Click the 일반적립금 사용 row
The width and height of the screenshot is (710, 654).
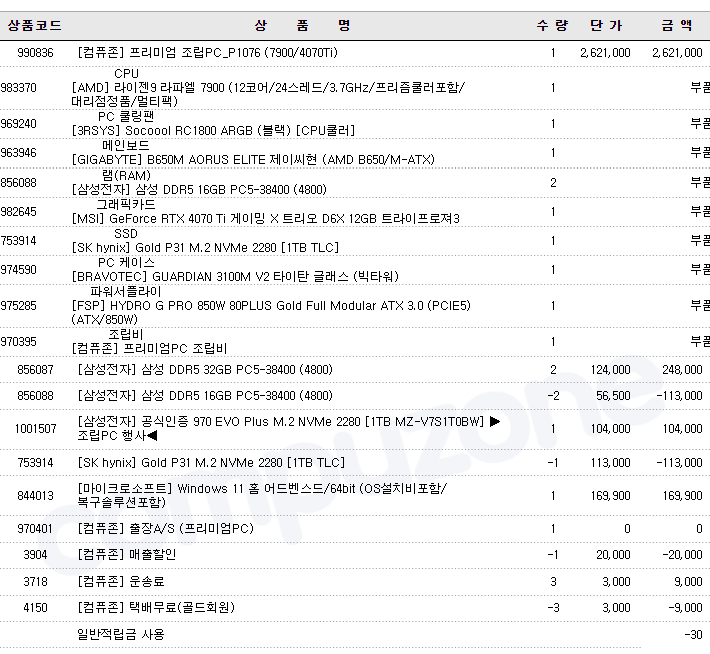(x=121, y=634)
